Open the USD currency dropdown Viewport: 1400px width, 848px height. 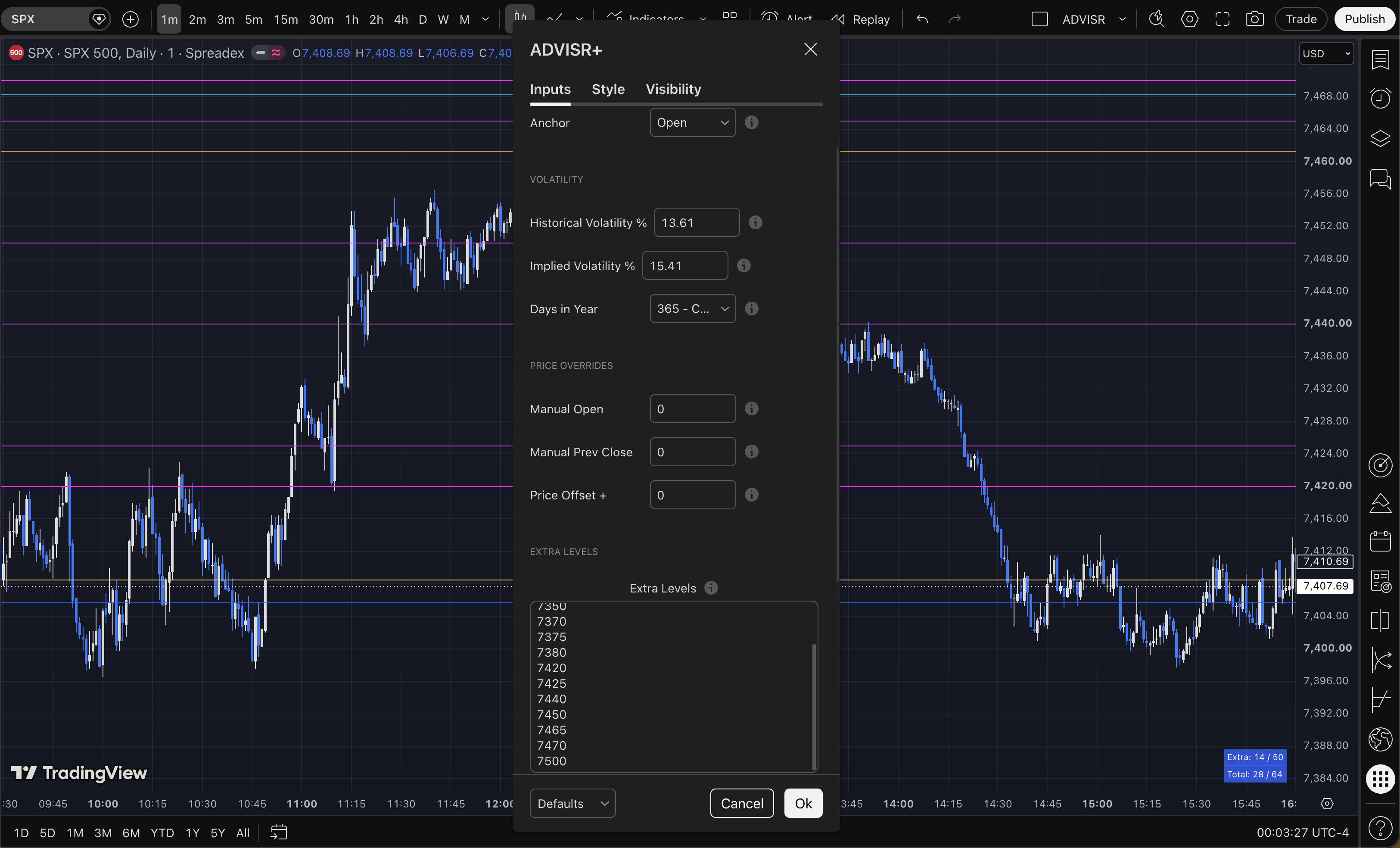coord(1326,53)
